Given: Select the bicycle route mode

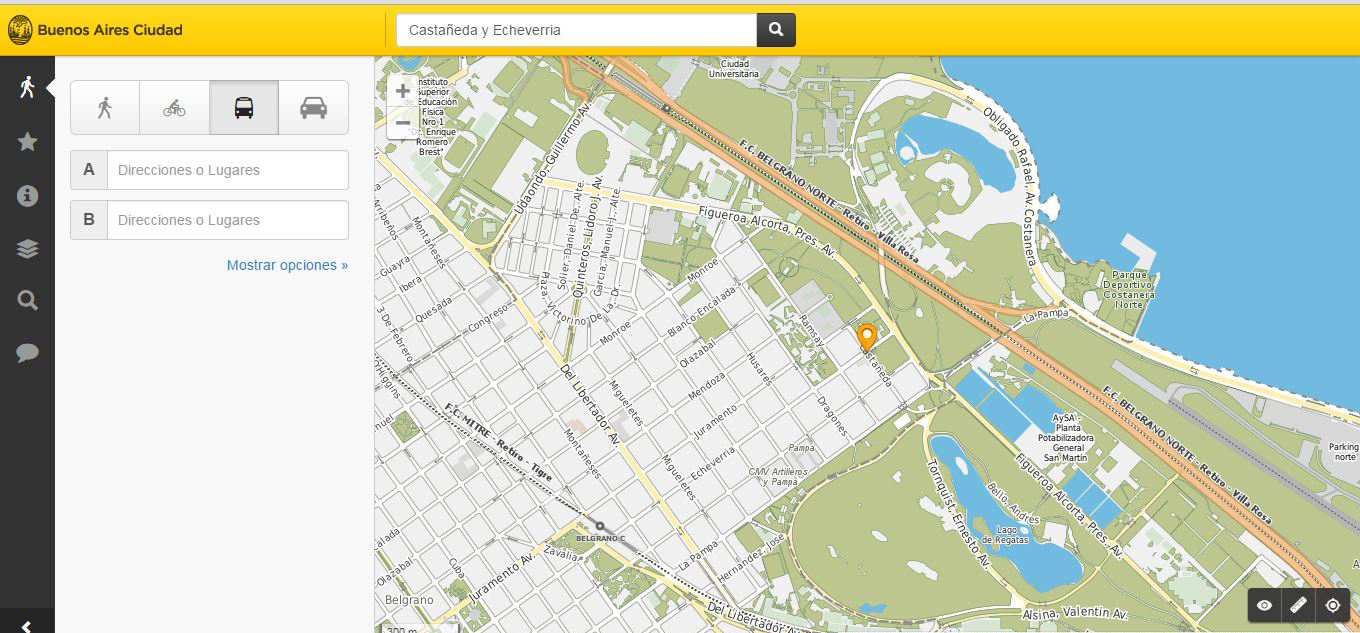Looking at the screenshot, I should point(174,108).
